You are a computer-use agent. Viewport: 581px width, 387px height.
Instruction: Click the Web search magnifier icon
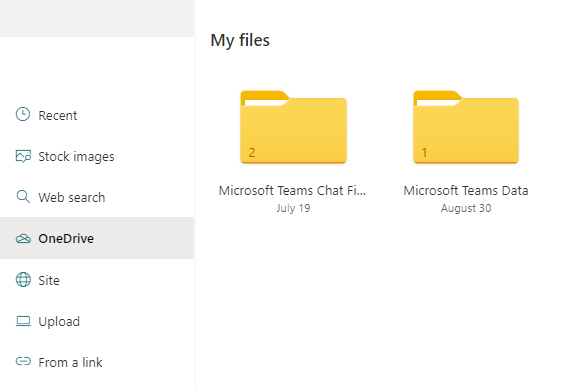point(23,197)
